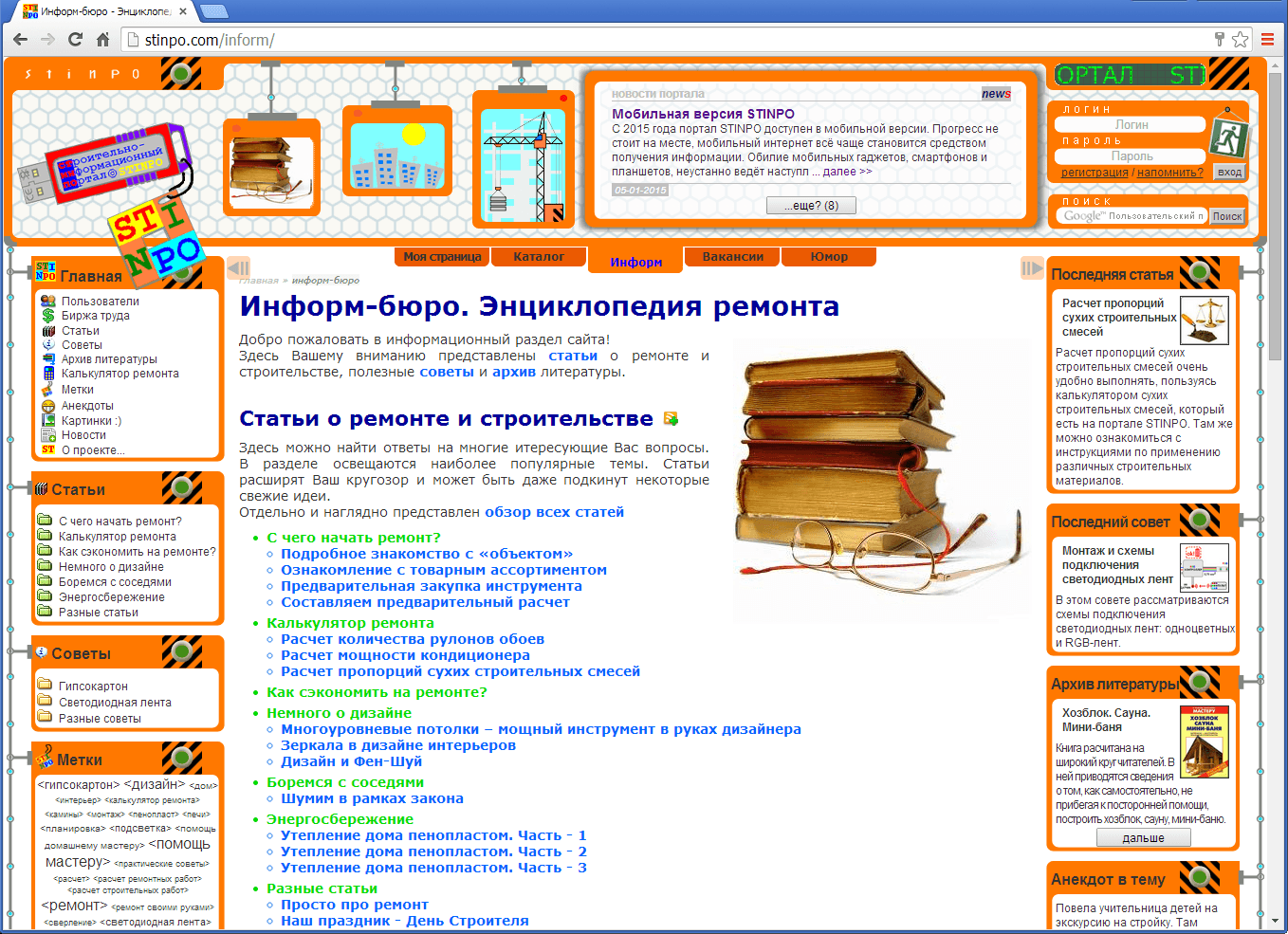Click the дальше button in Архив литературы

click(x=1143, y=838)
